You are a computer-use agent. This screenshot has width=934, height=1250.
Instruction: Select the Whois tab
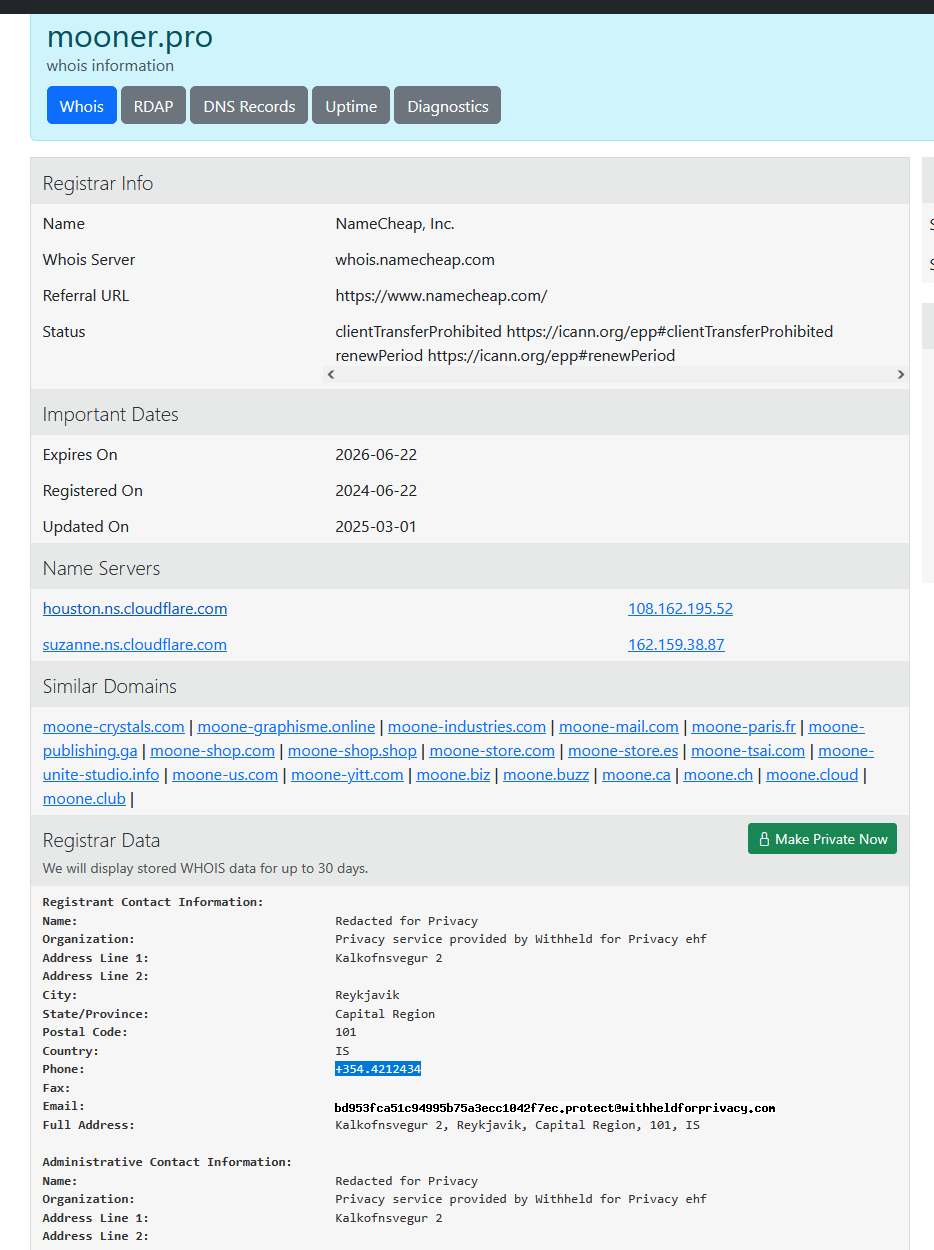[x=81, y=106]
